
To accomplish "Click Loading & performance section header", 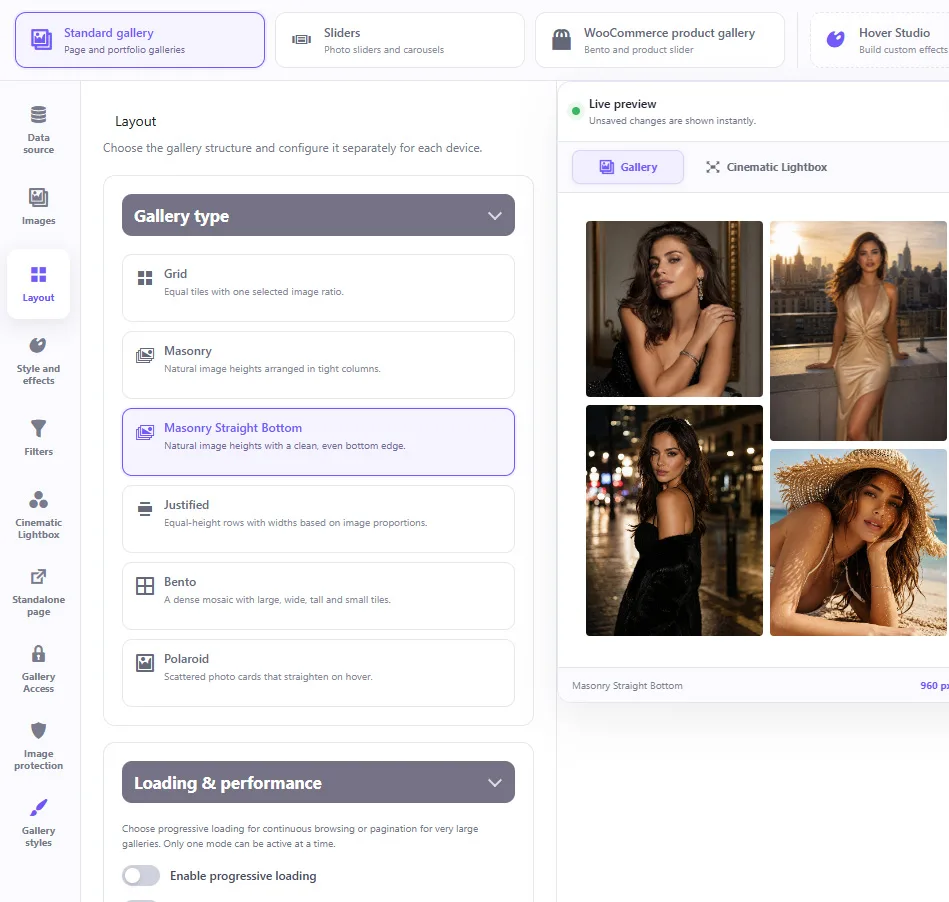I will point(318,782).
